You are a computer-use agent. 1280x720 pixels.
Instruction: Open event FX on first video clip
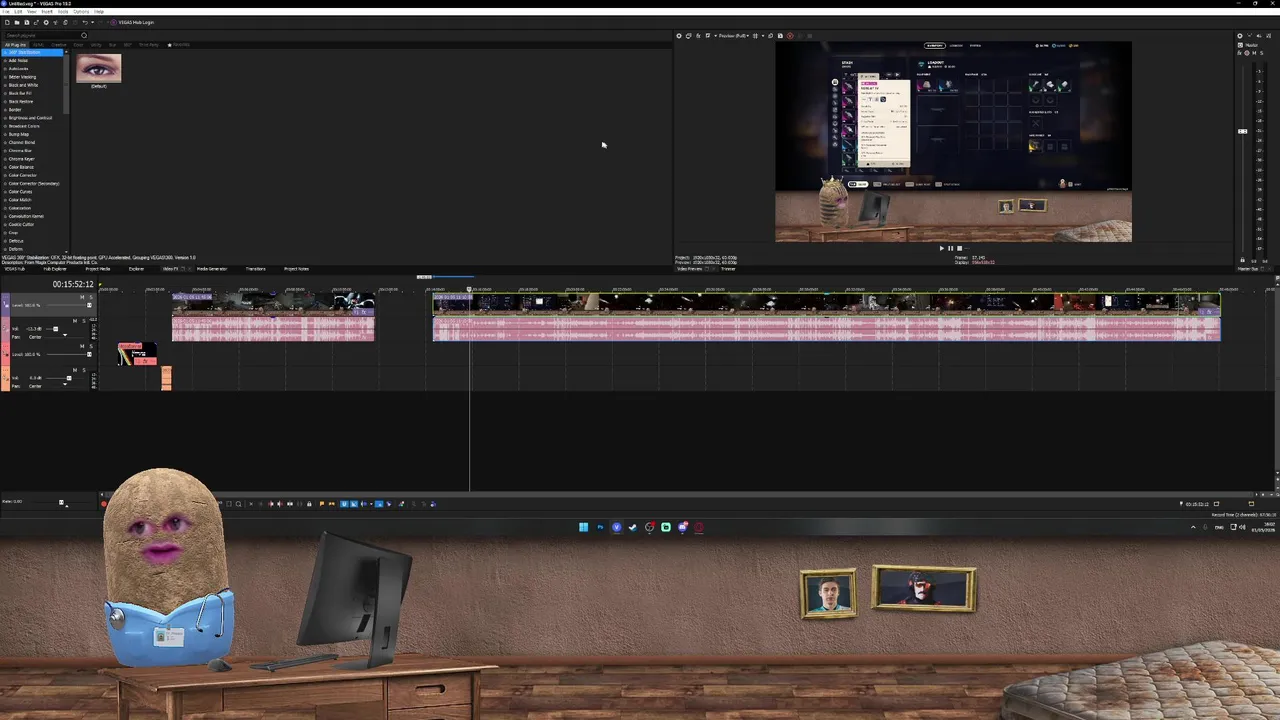coord(364,312)
